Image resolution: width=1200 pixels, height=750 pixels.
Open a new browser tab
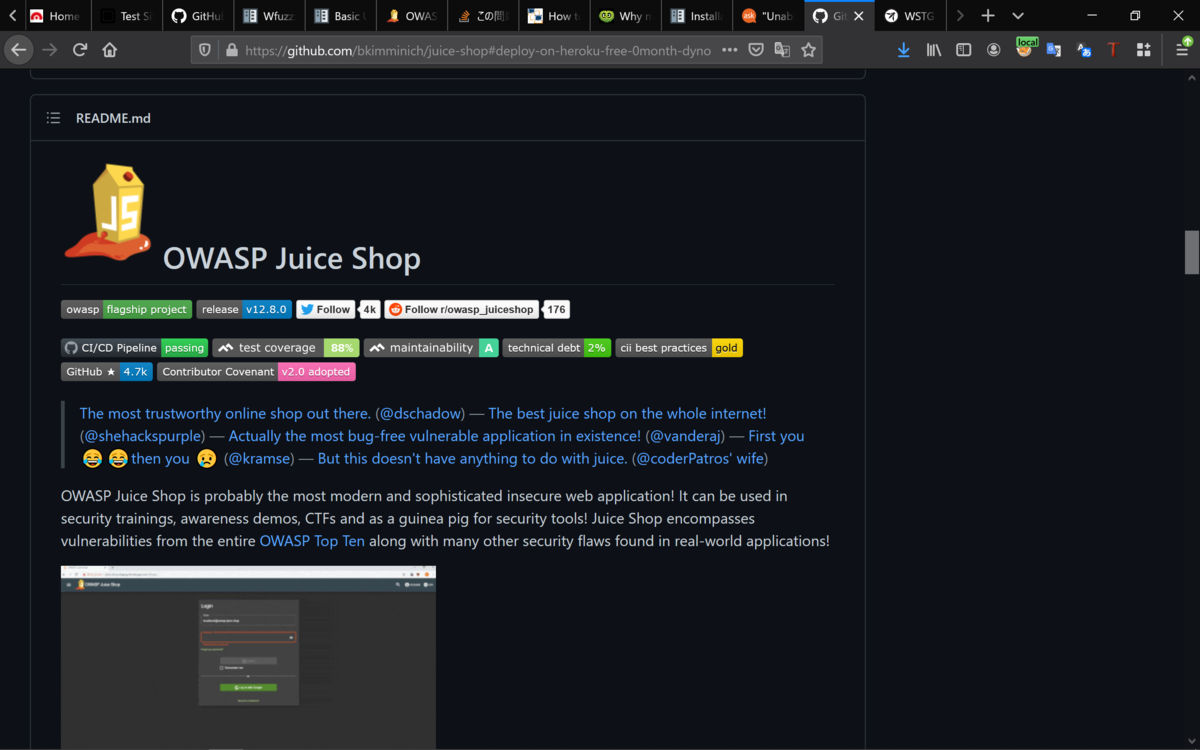tap(988, 16)
